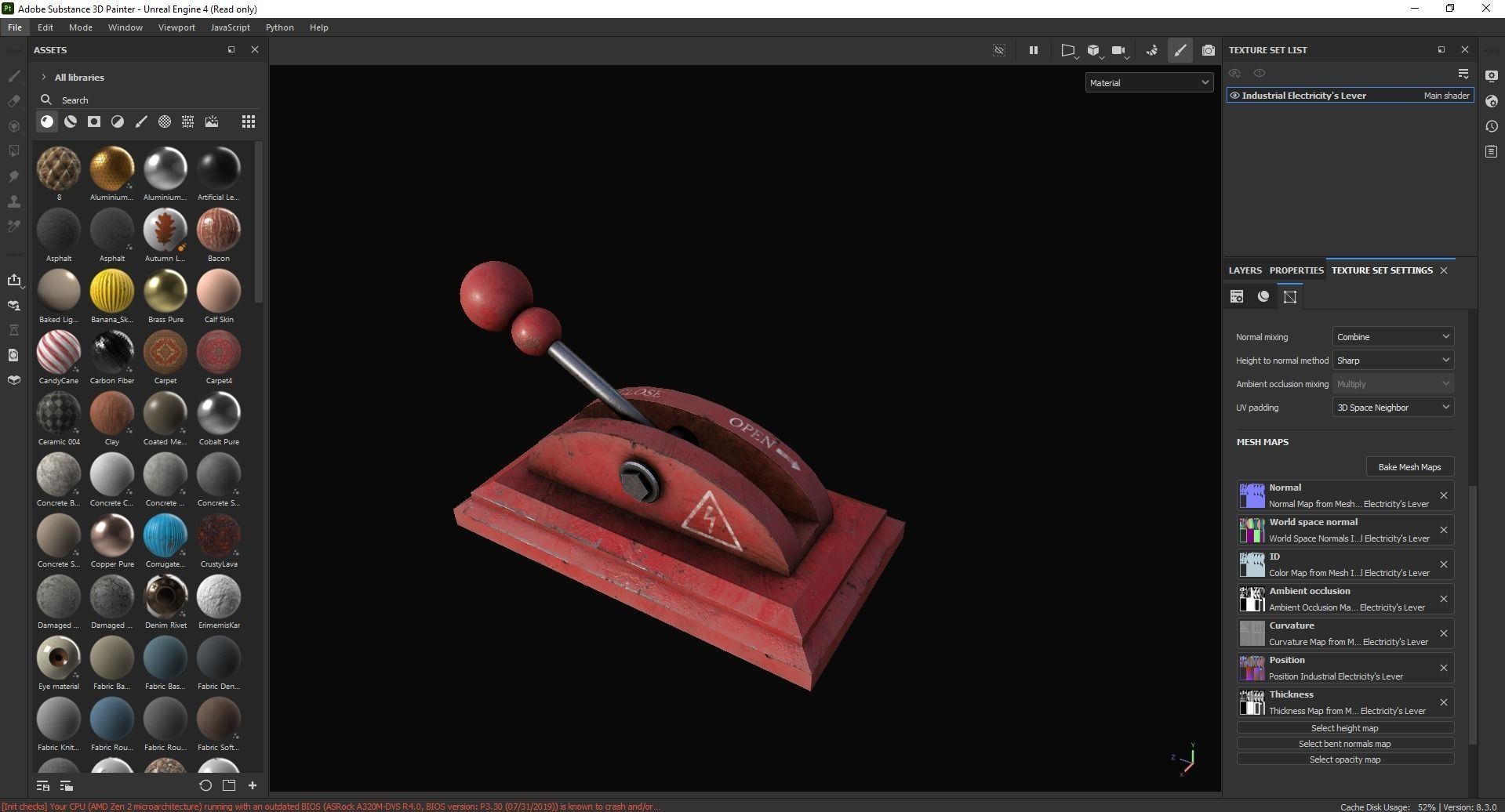Filter assets by Smart materials category
The width and height of the screenshot is (1505, 812).
(x=71, y=121)
